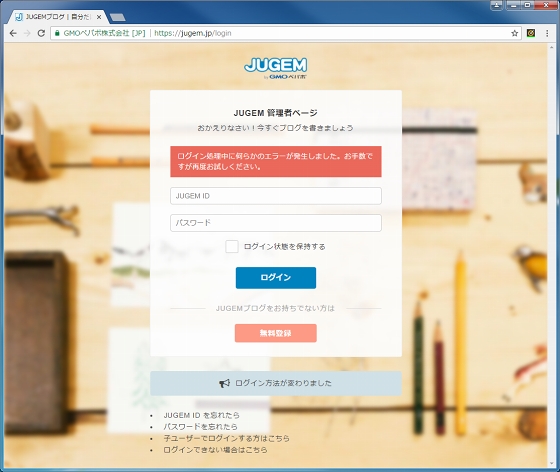
Task: Check the ログイン状態を保持する checkbox
Action: click(x=232, y=246)
